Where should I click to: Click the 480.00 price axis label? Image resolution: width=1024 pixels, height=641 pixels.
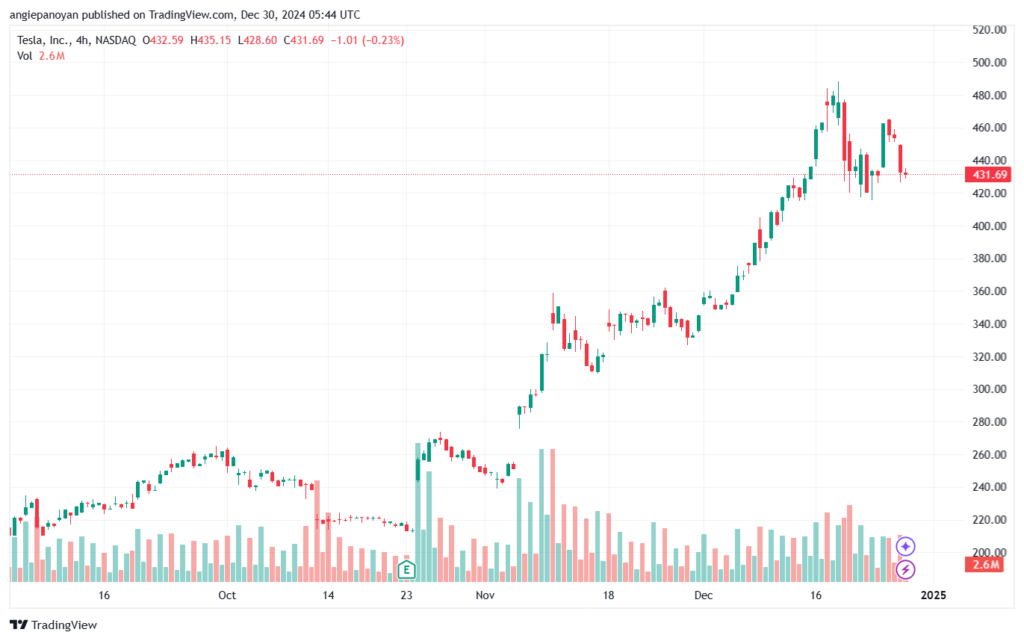click(x=989, y=95)
